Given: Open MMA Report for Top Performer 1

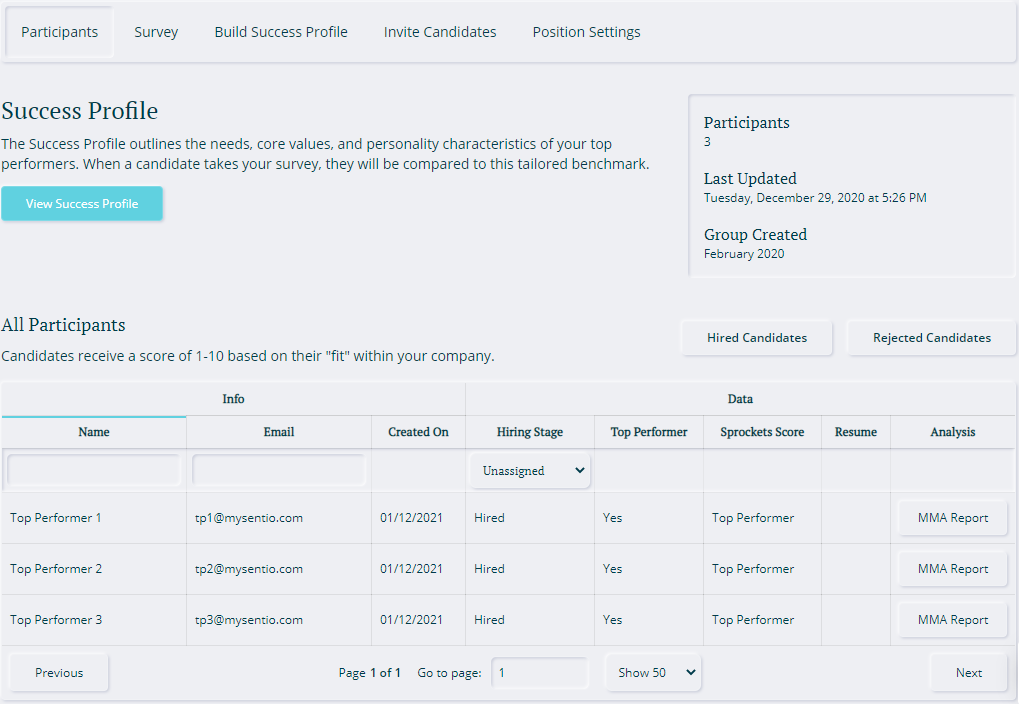Looking at the screenshot, I should pos(952,517).
